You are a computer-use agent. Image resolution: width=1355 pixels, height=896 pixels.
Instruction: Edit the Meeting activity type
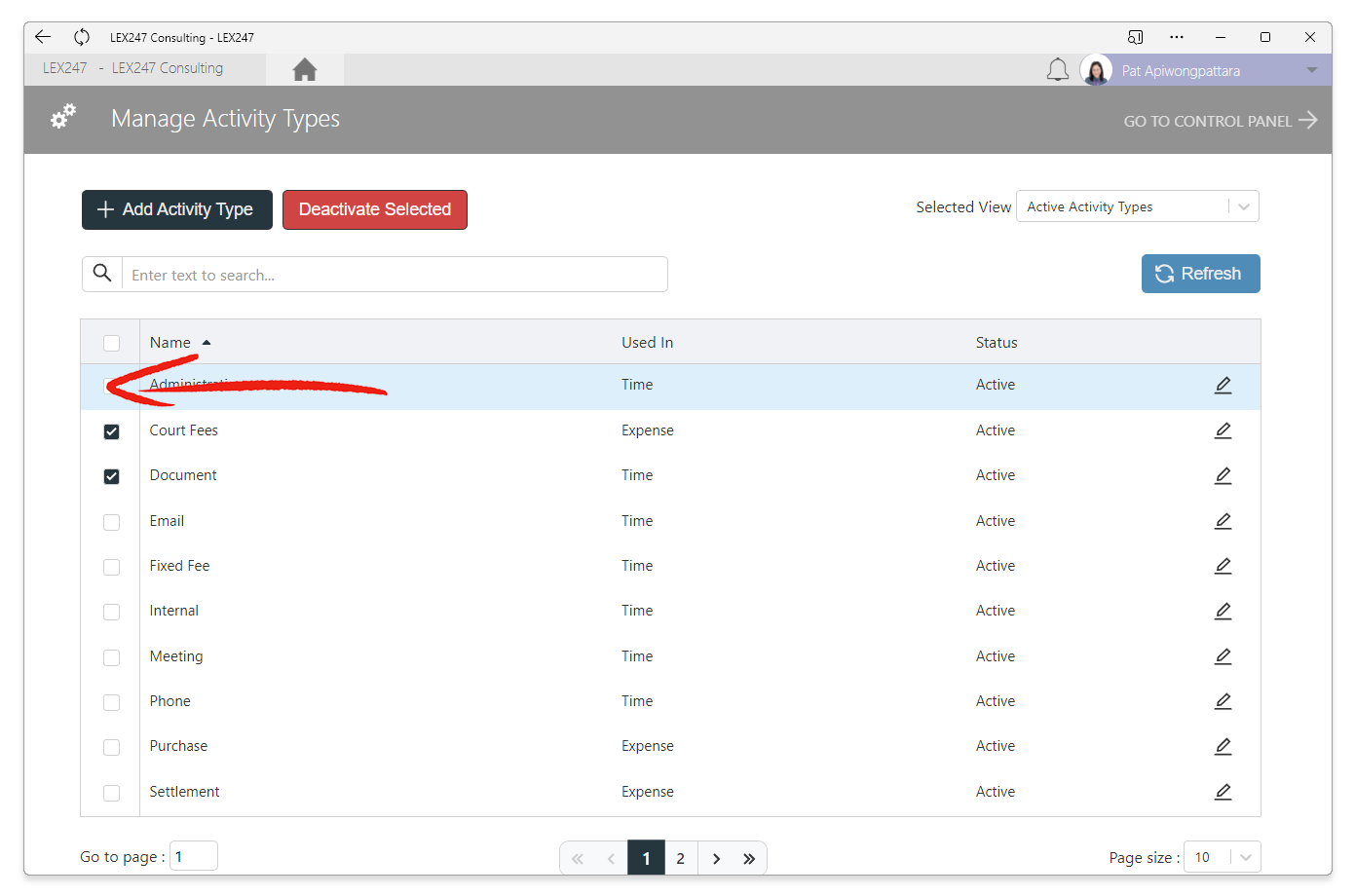[1223, 656]
